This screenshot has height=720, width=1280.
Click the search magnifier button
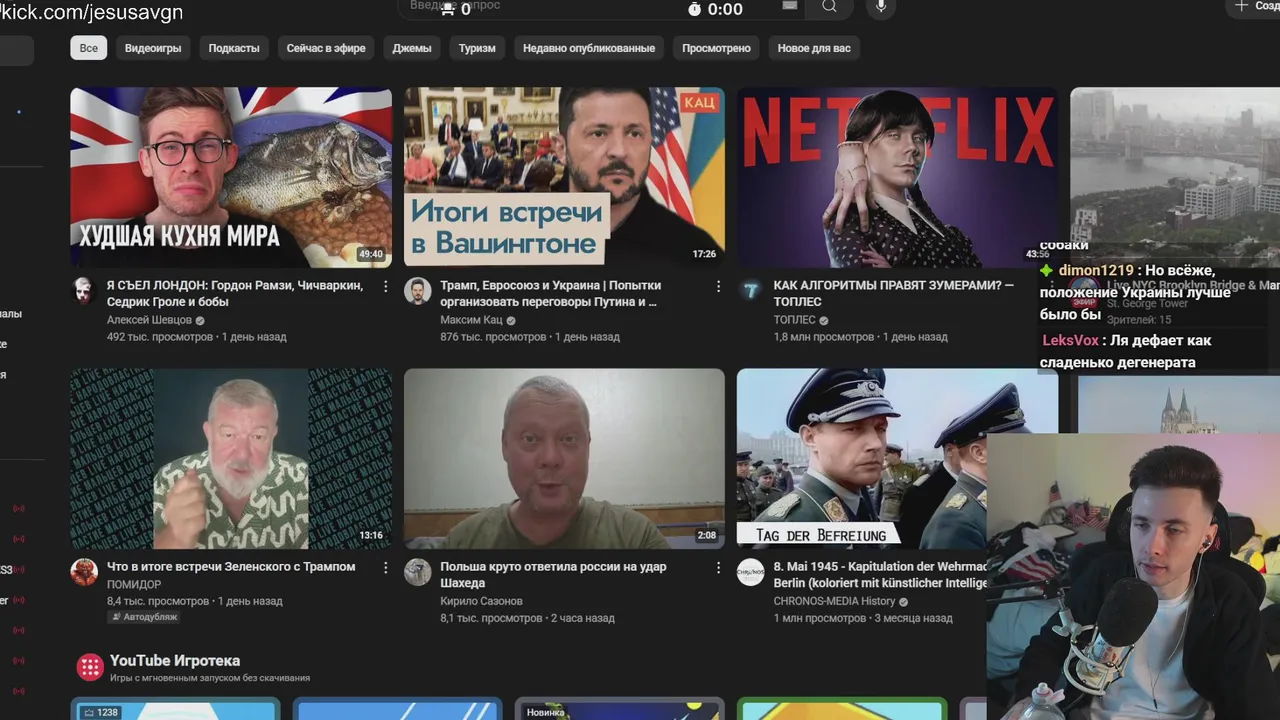coord(829,7)
